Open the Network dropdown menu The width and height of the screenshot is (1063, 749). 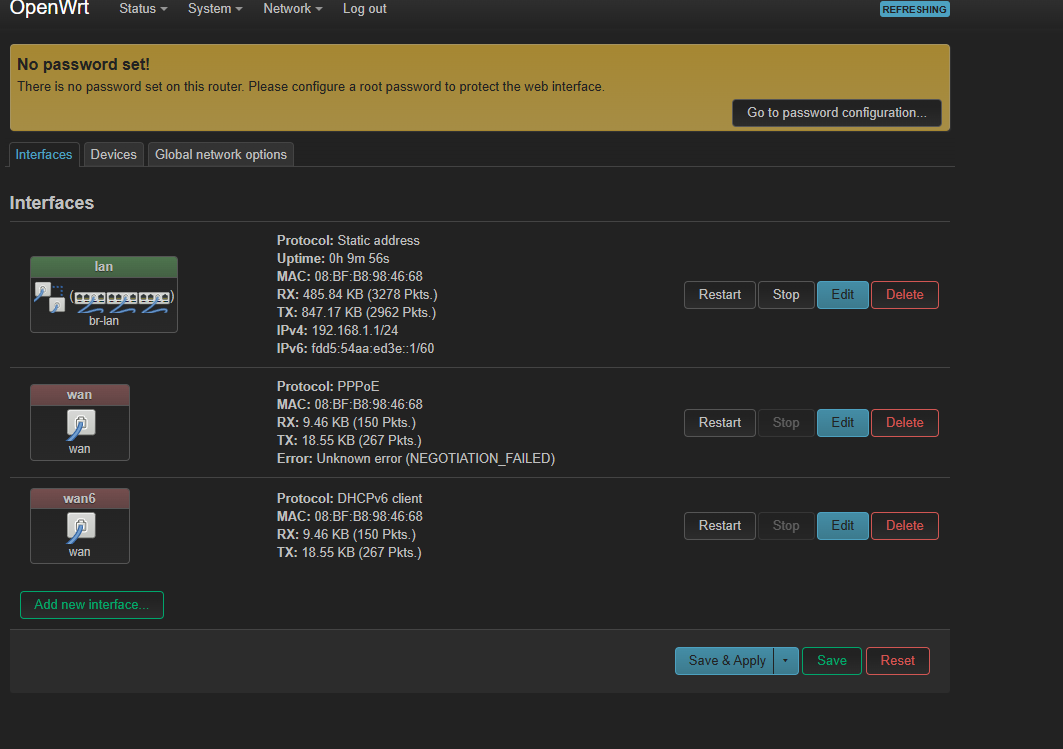coord(292,9)
